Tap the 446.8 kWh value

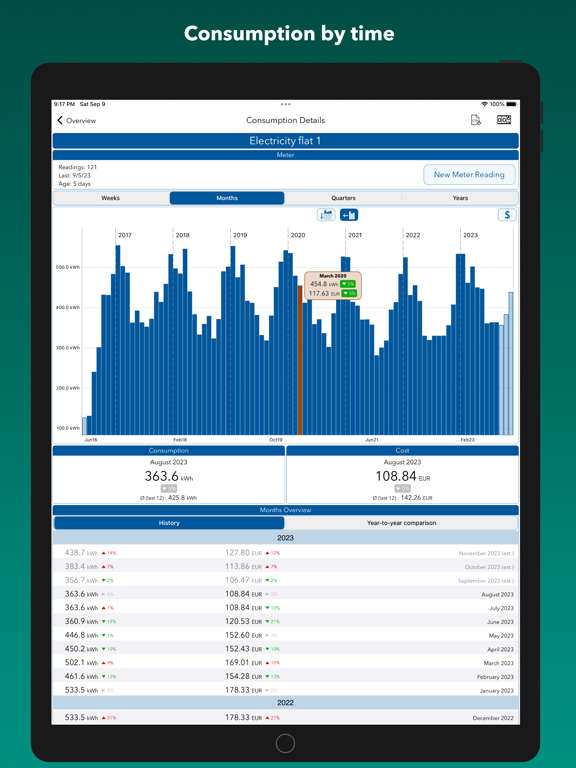click(x=81, y=635)
